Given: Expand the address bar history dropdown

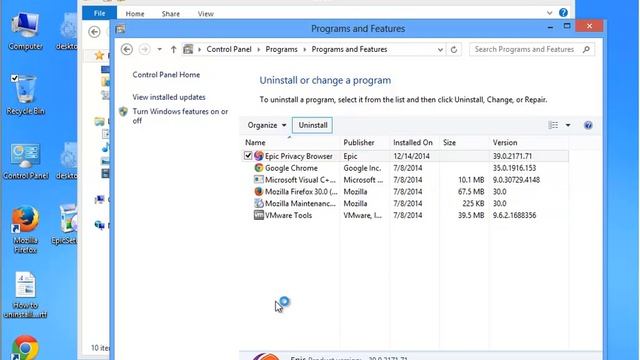Looking at the screenshot, I should [440, 50].
